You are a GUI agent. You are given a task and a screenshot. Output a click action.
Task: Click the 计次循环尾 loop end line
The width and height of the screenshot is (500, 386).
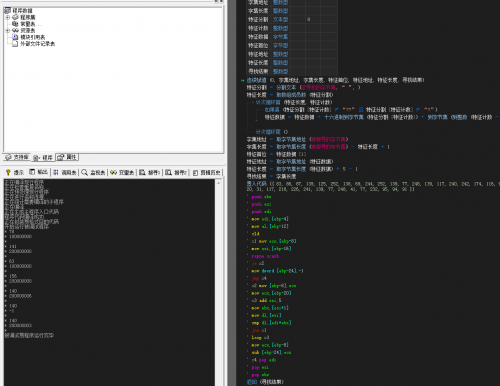tap(272, 132)
